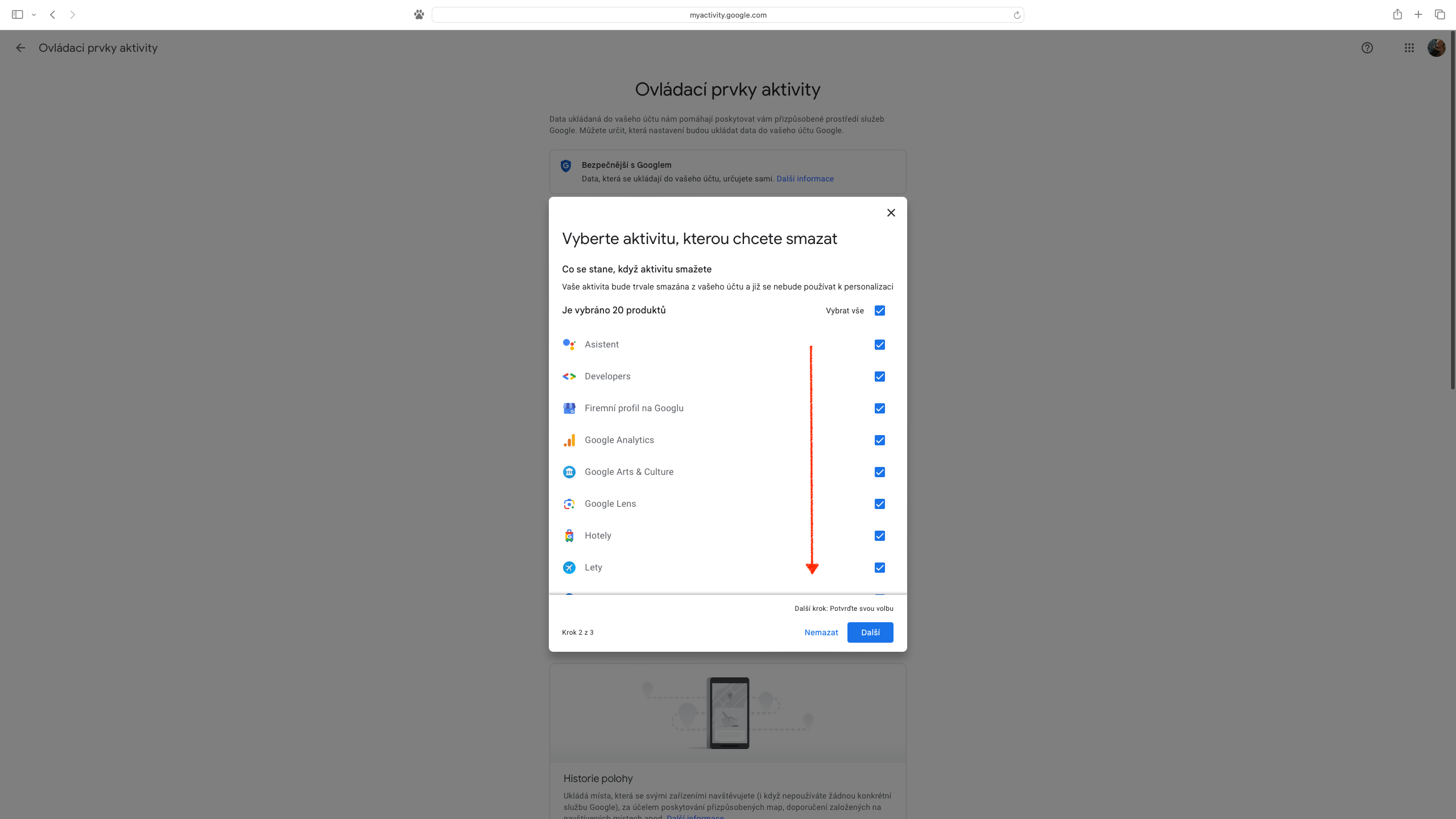Screen dimensions: 1456x819
Task: Uncheck the Asistent checkbox
Action: (x=880, y=345)
